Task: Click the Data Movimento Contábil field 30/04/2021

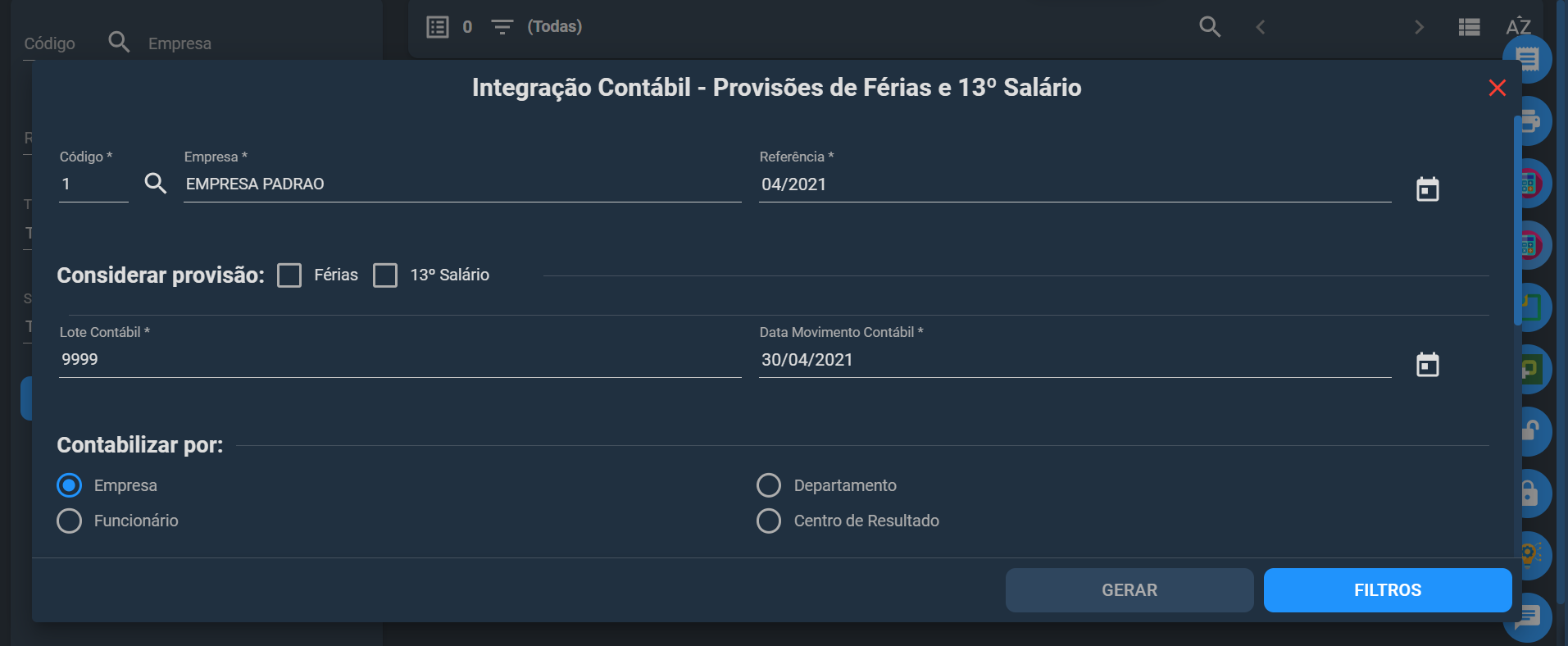Action: point(1075,360)
